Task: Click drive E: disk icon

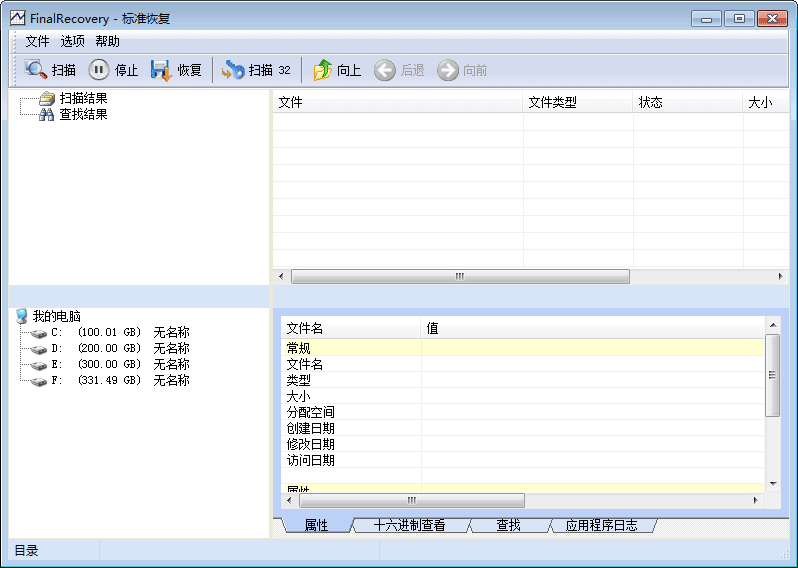Action: coord(38,365)
